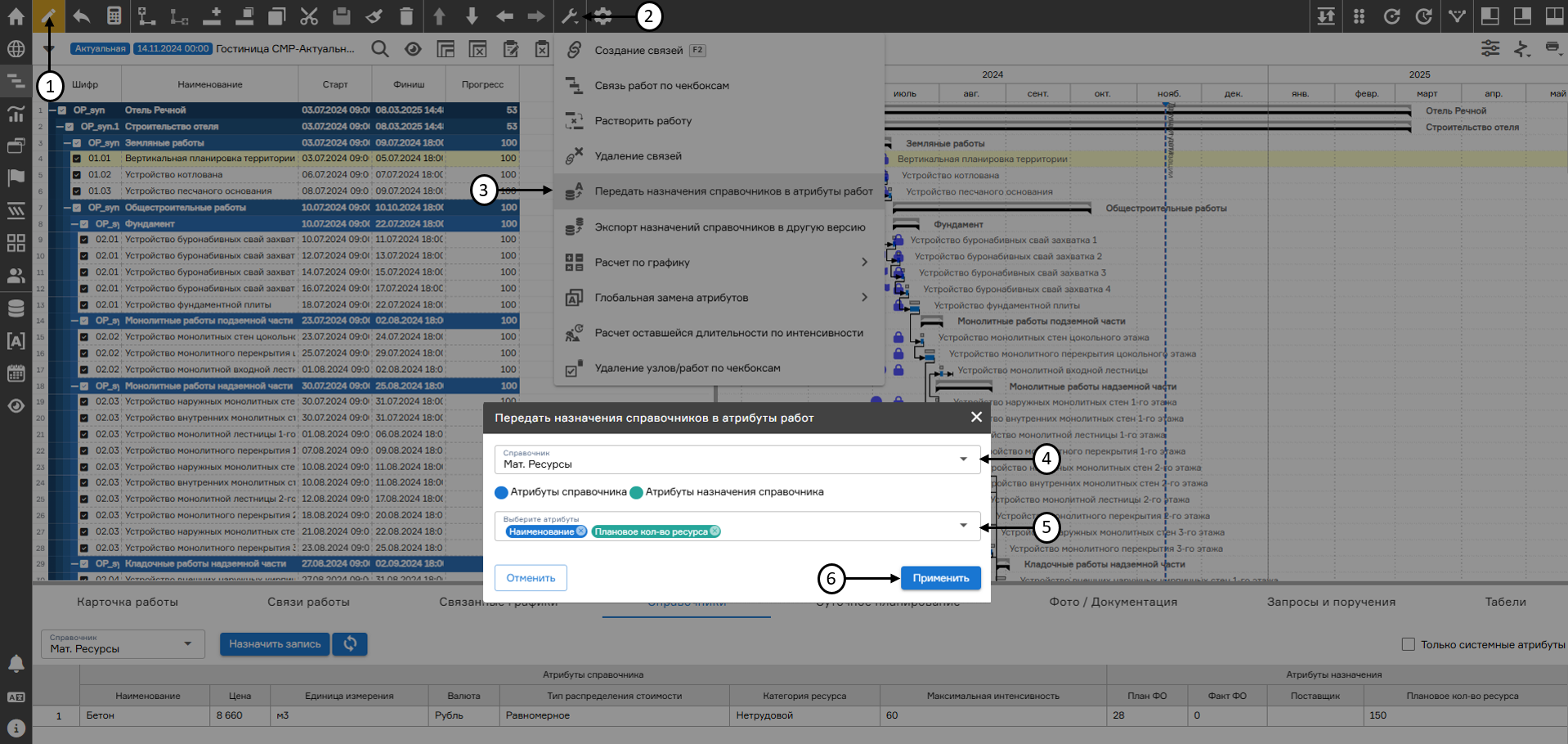Screen dimensions: 1568x744
Task: Toggle the checkbox for row 01.02
Action: click(77, 175)
